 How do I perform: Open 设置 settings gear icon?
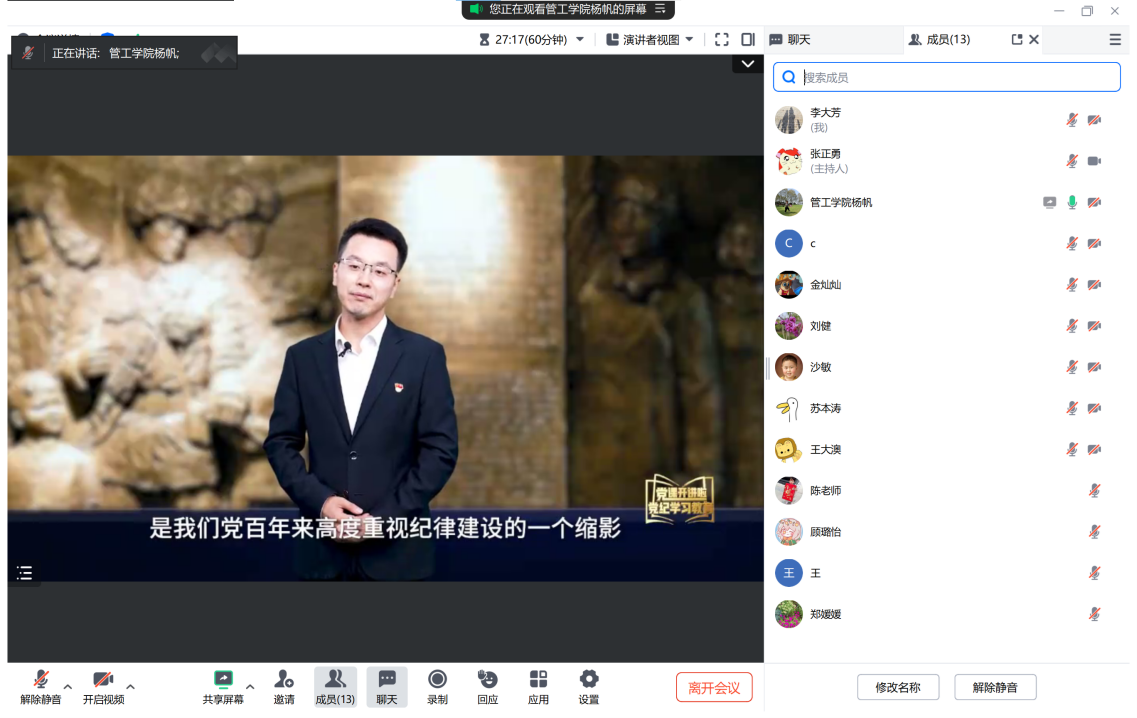point(589,680)
